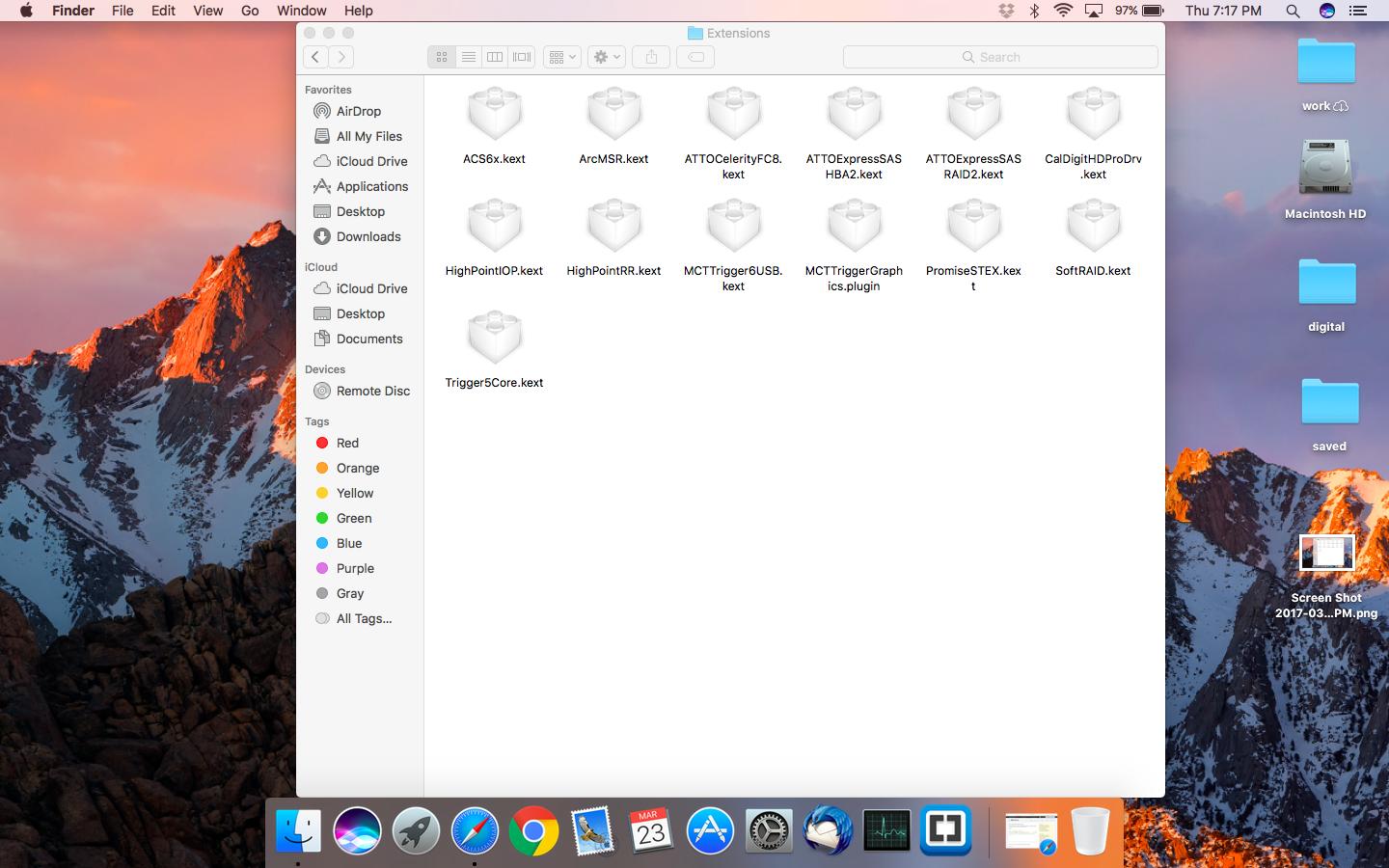Open the Action gear dropdown
This screenshot has width=1389, height=868.
coord(607,57)
